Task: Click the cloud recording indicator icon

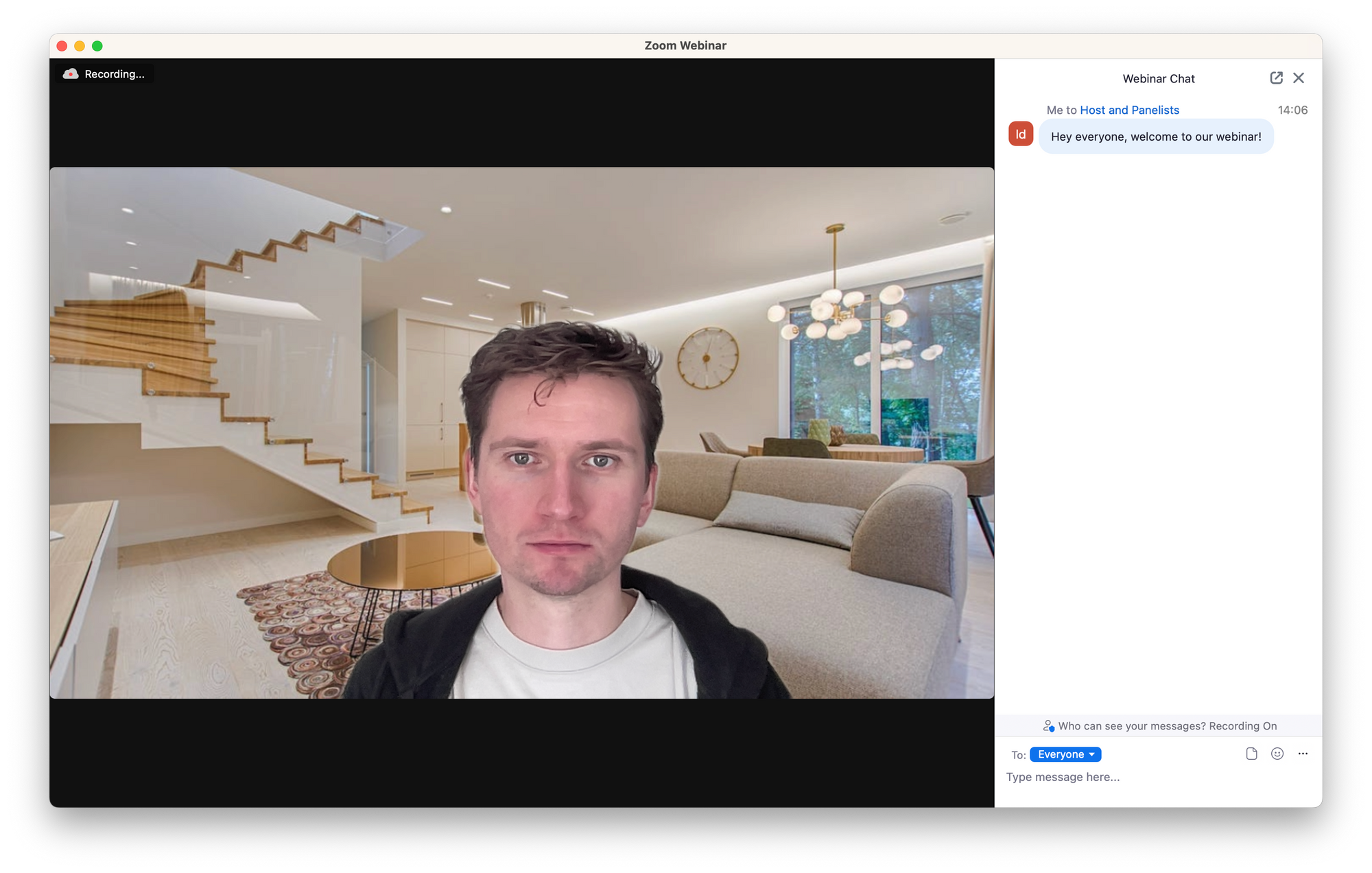Action: point(71,73)
